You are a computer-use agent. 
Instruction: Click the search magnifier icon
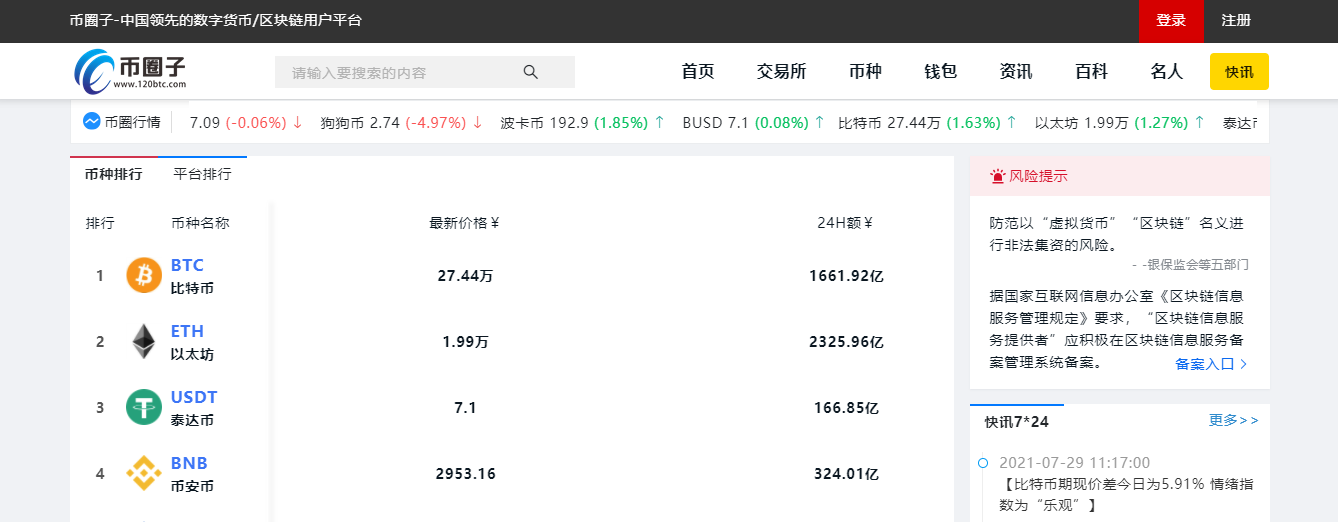pyautogui.click(x=531, y=72)
